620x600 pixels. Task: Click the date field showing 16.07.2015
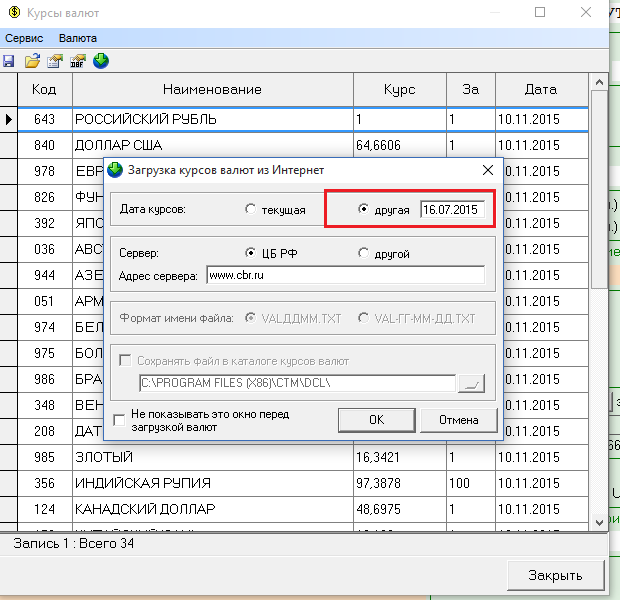[x=451, y=211]
